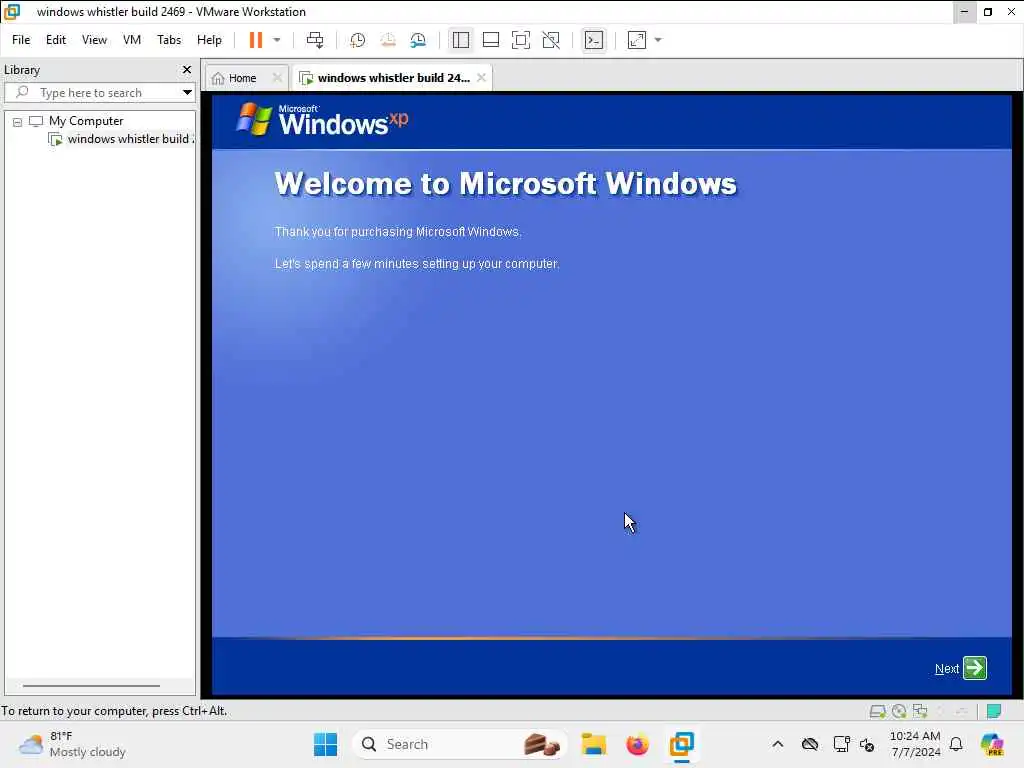
Task: Click the Unity mode toolbar icon
Action: (x=551, y=40)
